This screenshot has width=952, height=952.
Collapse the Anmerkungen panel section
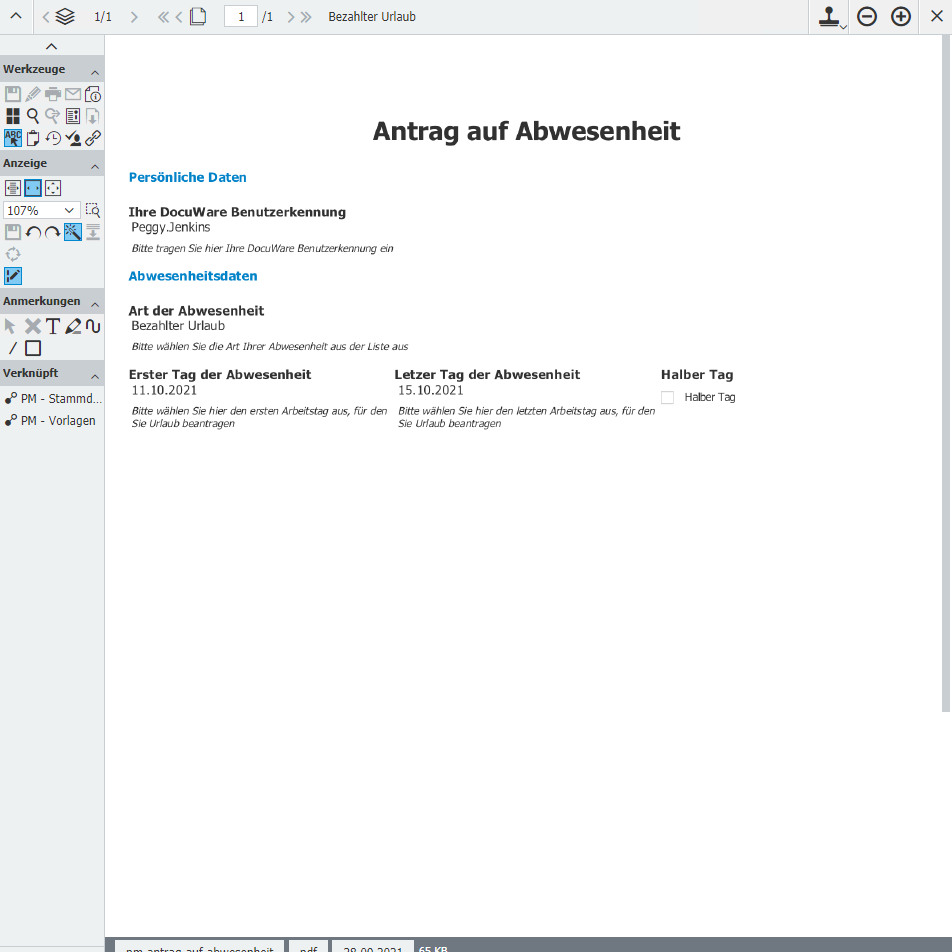(95, 302)
